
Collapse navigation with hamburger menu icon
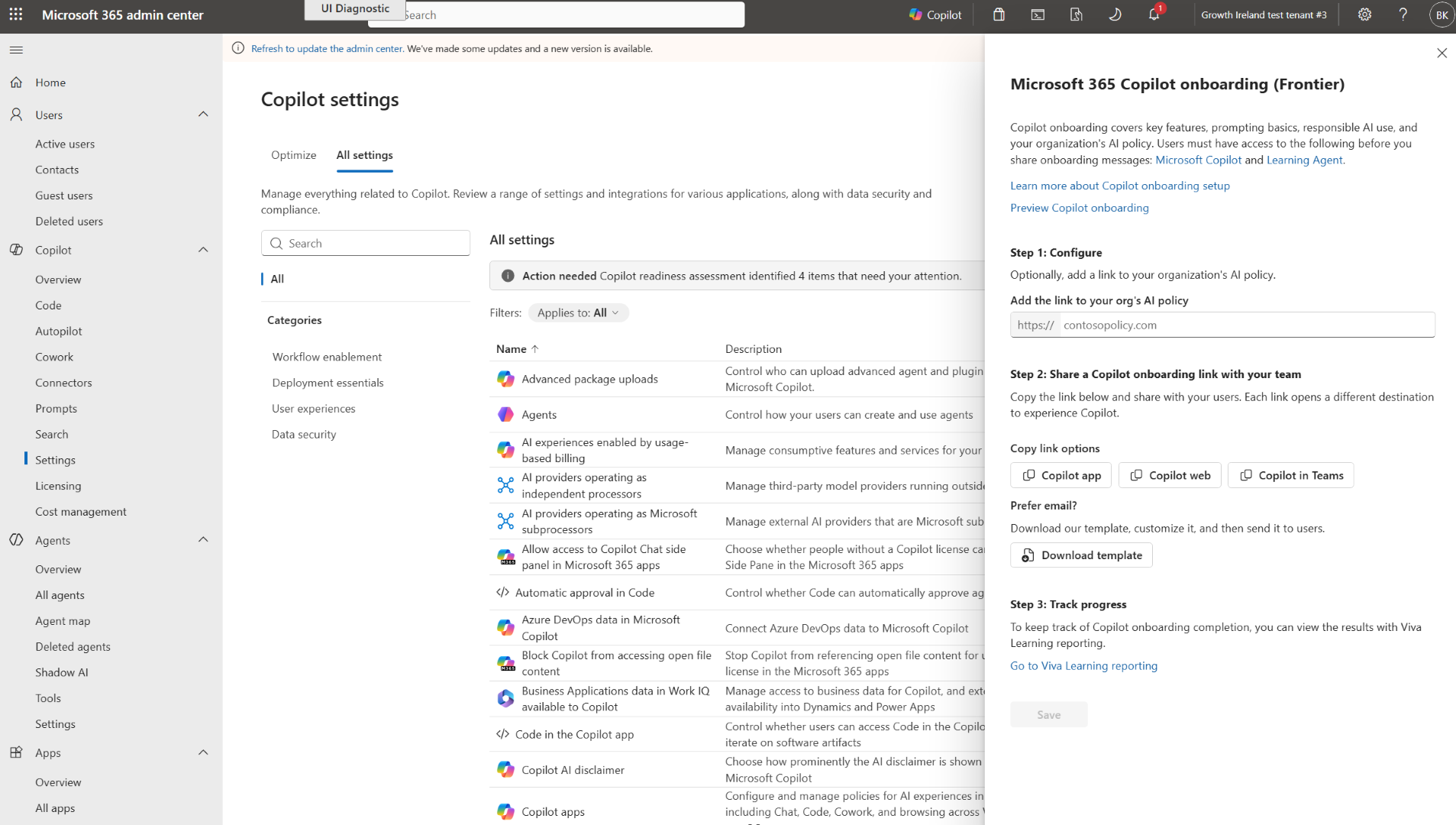(x=16, y=50)
